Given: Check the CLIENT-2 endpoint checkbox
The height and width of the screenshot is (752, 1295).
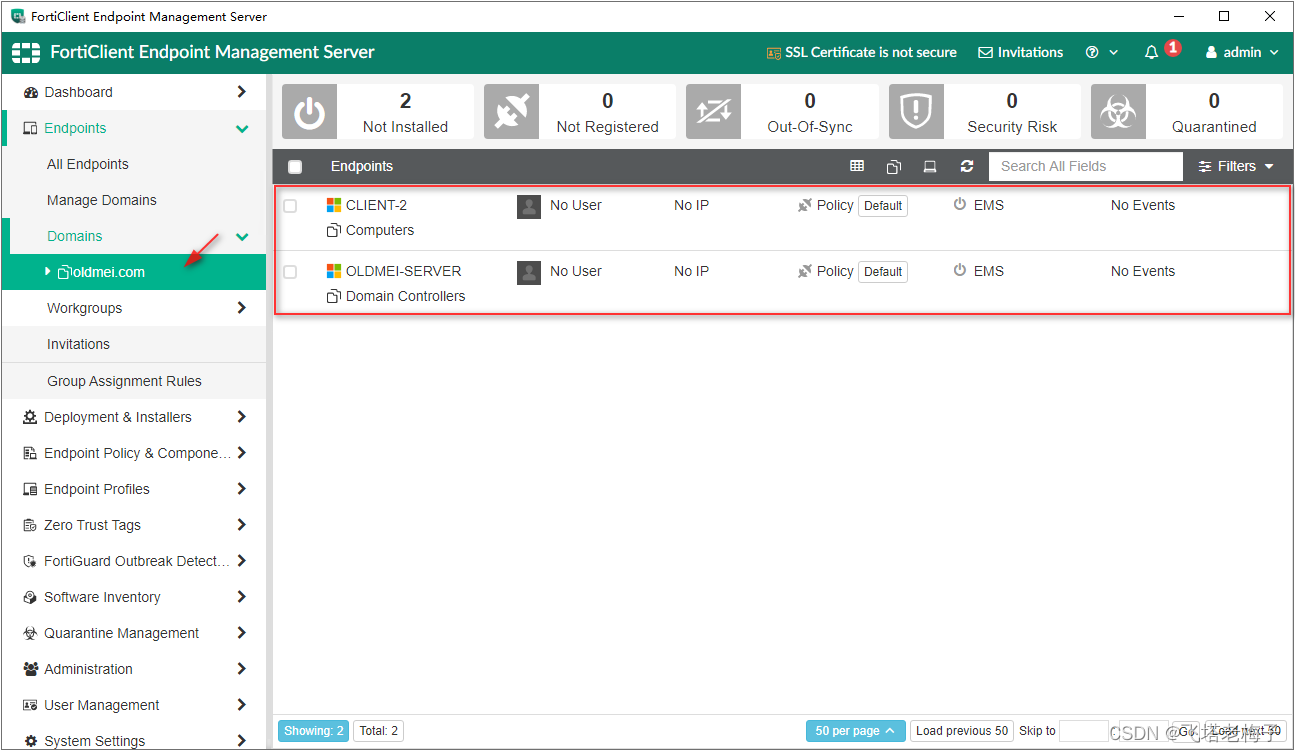Looking at the screenshot, I should (x=290, y=206).
